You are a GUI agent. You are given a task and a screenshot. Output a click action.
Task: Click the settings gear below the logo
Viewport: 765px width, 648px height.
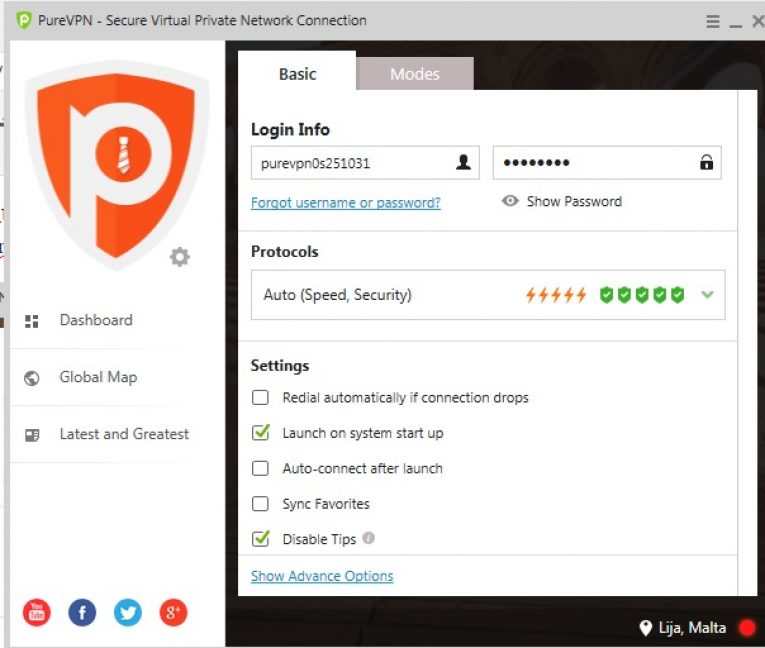(180, 257)
